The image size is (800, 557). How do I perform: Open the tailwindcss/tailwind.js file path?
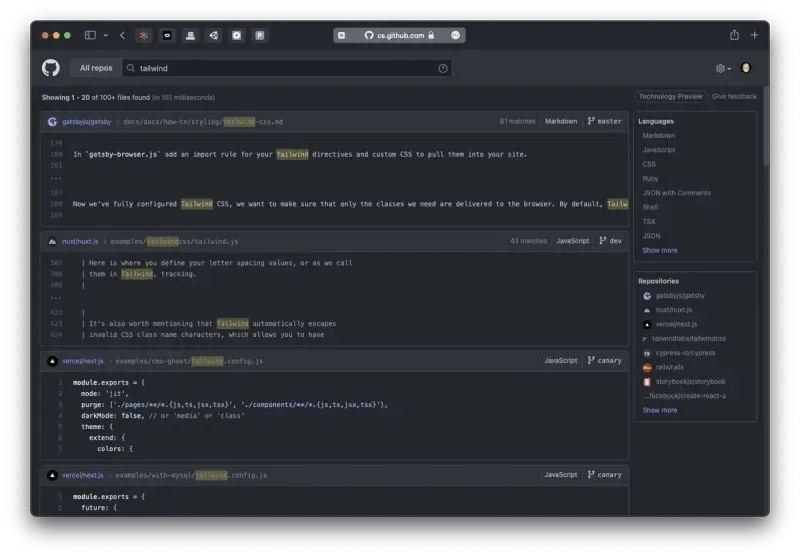pyautogui.click(x=174, y=241)
